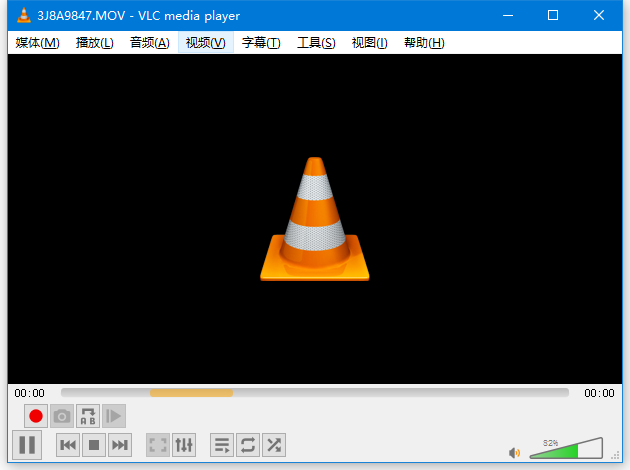Click the VLC cone in video area
Screen dimensions: 630x470
[315, 219]
